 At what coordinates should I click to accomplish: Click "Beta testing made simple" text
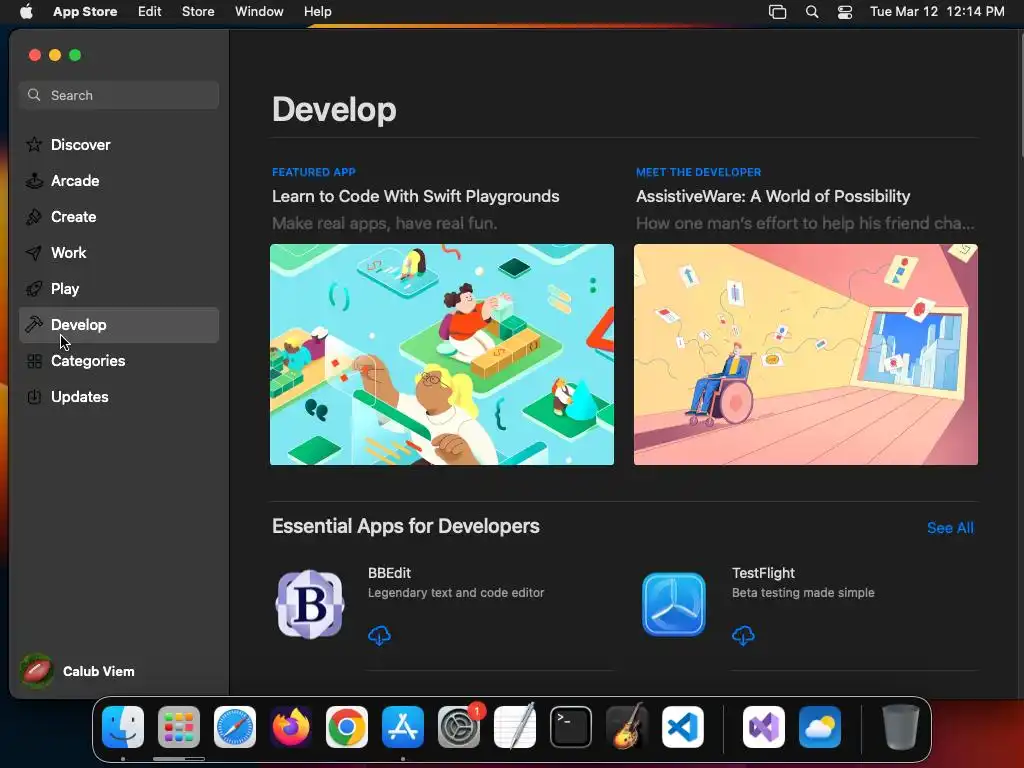(x=803, y=592)
